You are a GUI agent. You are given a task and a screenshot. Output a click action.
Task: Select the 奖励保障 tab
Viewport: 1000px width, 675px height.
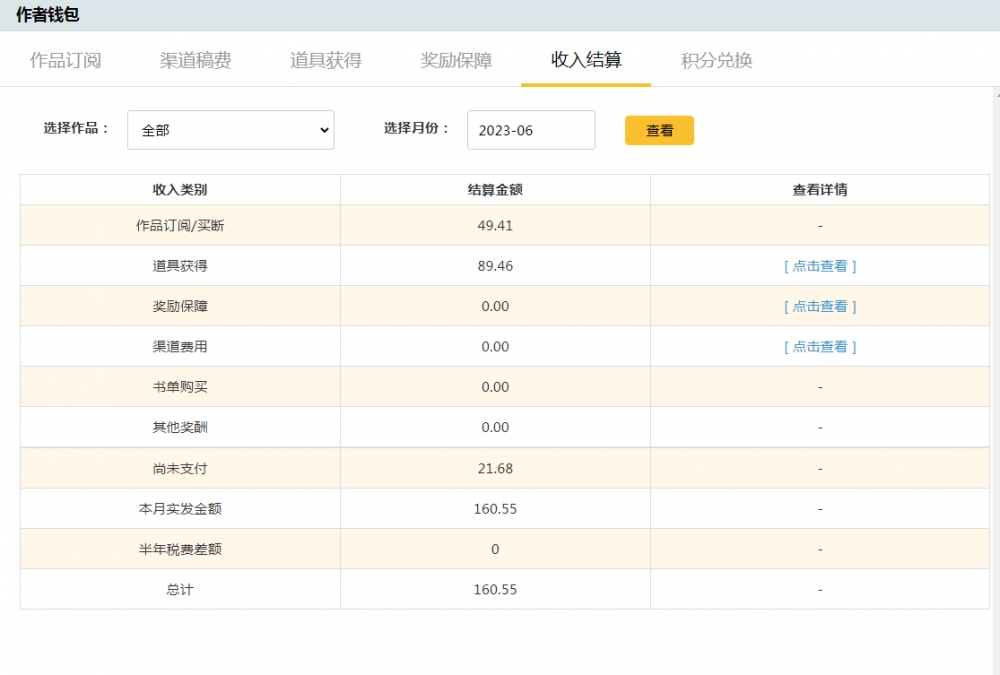456,60
